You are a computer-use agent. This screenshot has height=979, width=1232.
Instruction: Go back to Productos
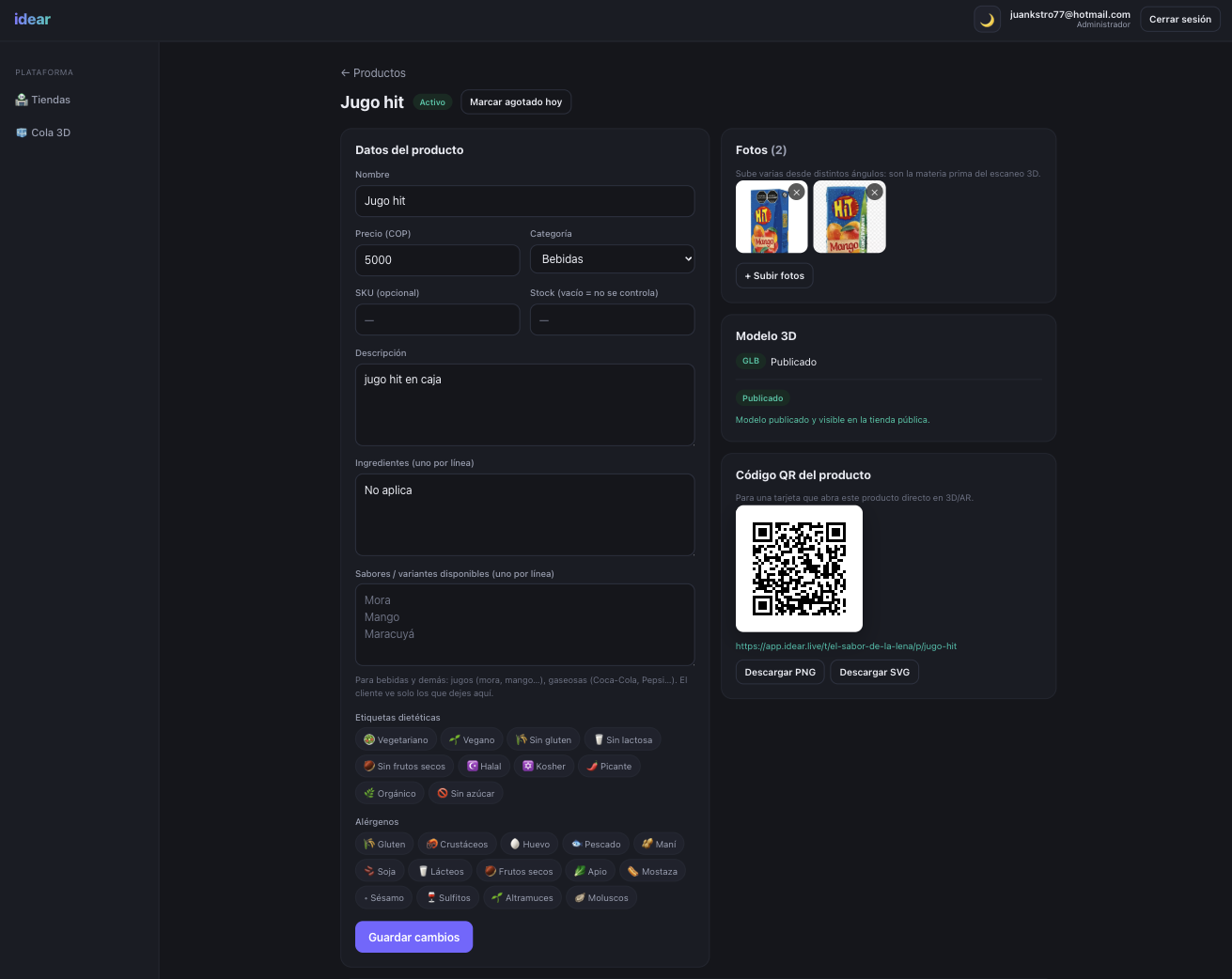click(373, 73)
